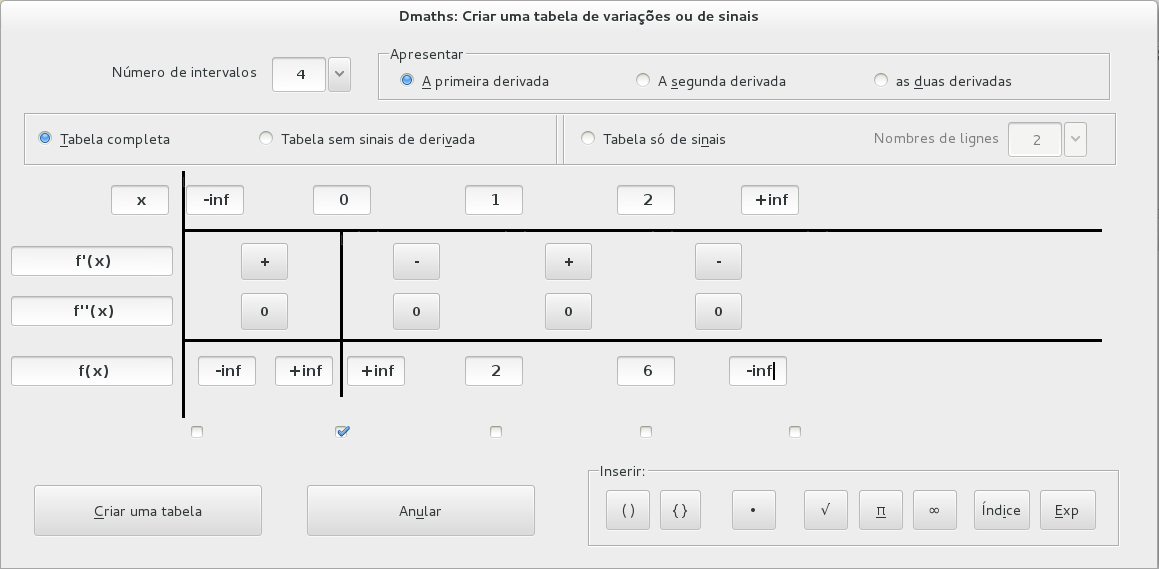Click 'Criar uma tabela' button

tap(148, 511)
